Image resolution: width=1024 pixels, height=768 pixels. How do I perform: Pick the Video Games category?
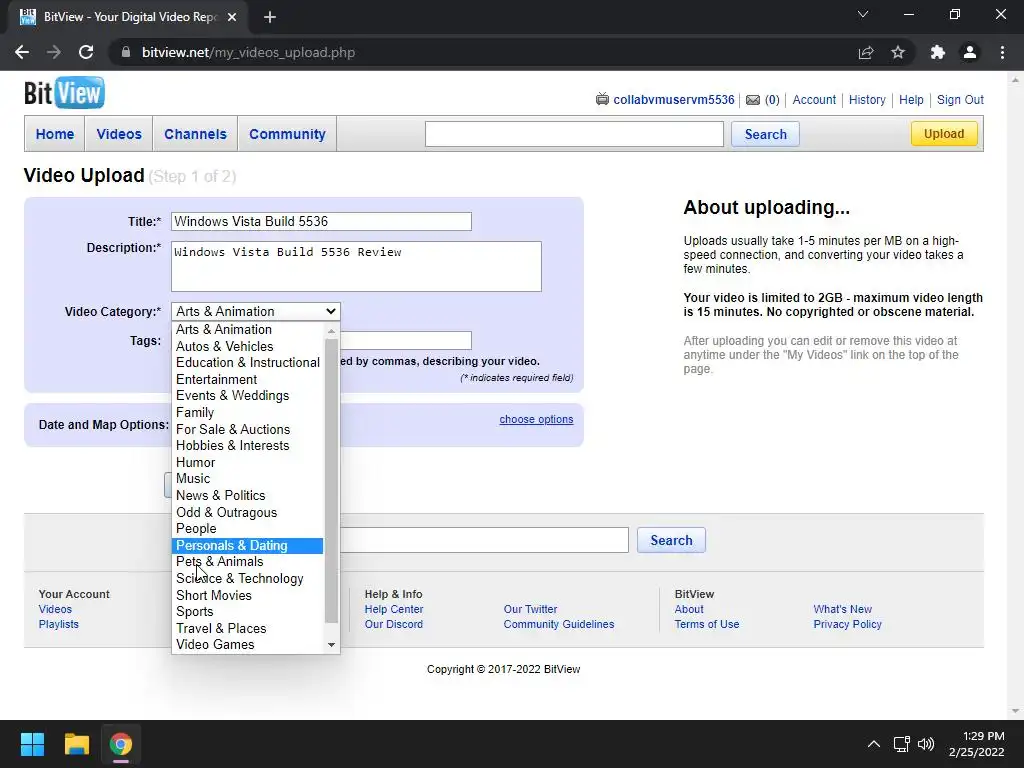click(x=248, y=645)
